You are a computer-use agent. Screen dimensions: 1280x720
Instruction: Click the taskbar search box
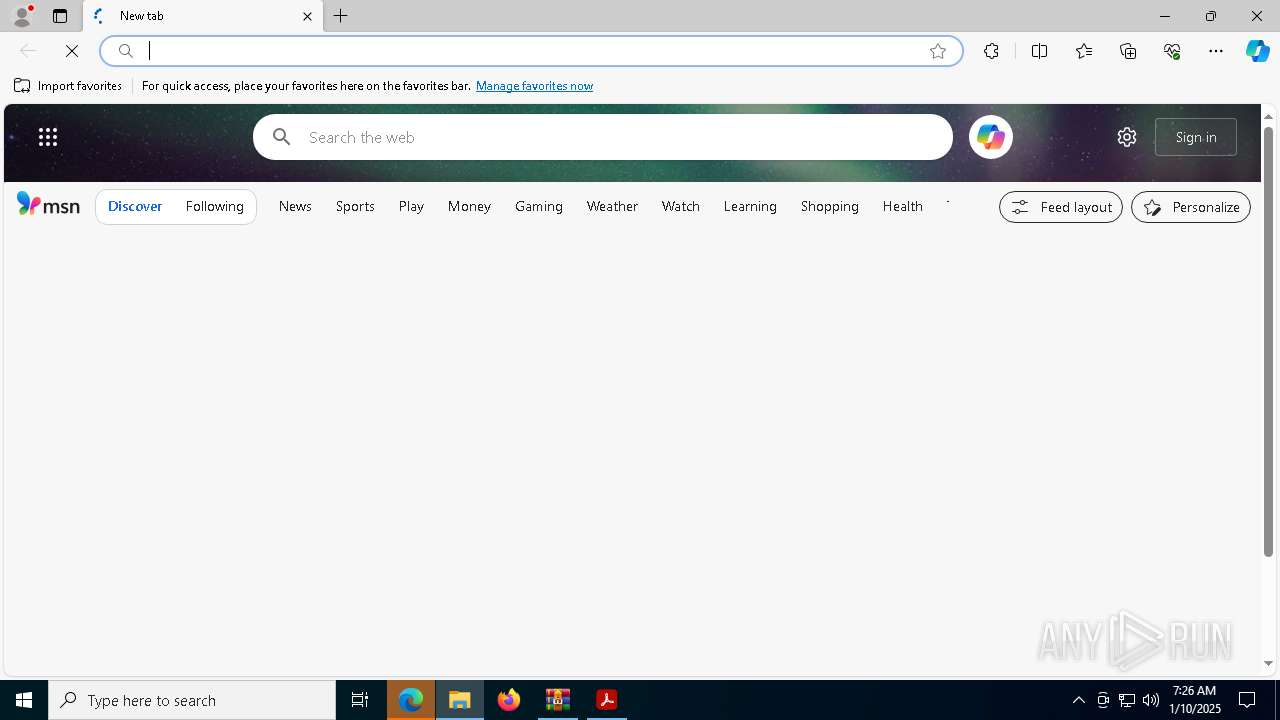click(x=192, y=700)
